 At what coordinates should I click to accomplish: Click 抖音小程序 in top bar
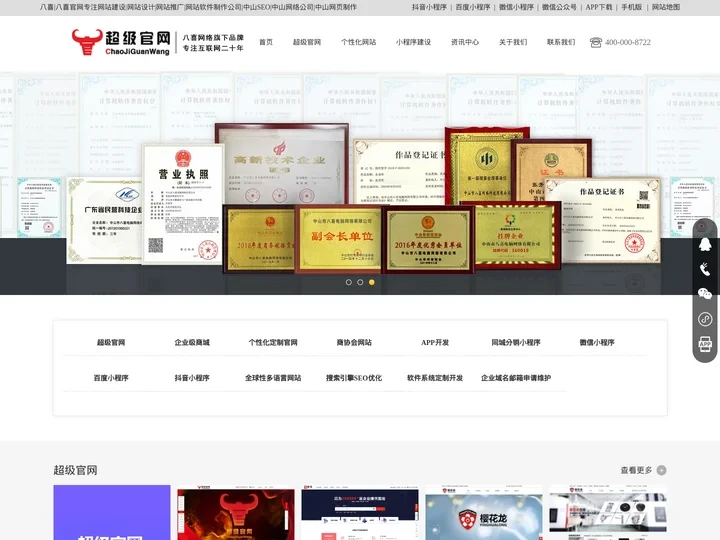point(429,7)
